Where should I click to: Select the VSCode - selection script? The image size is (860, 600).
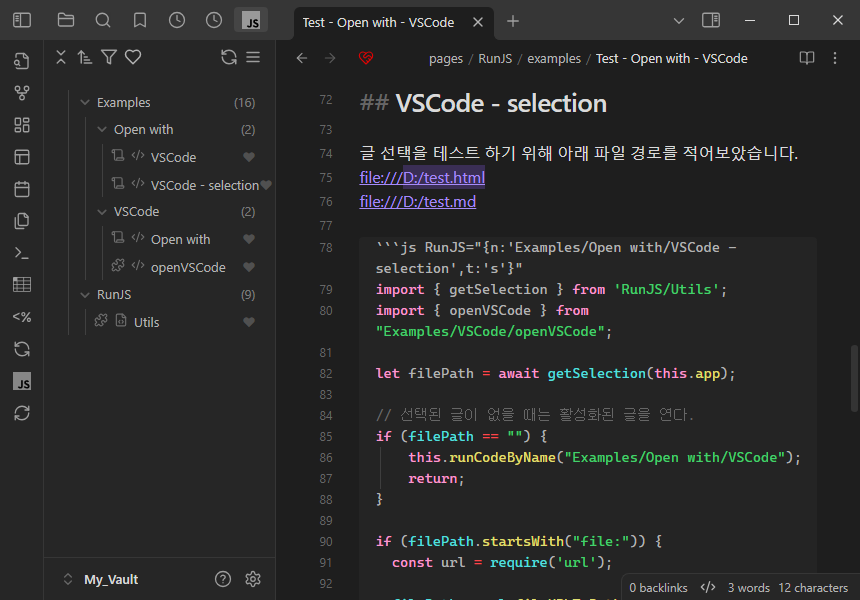pyautogui.click(x=205, y=185)
